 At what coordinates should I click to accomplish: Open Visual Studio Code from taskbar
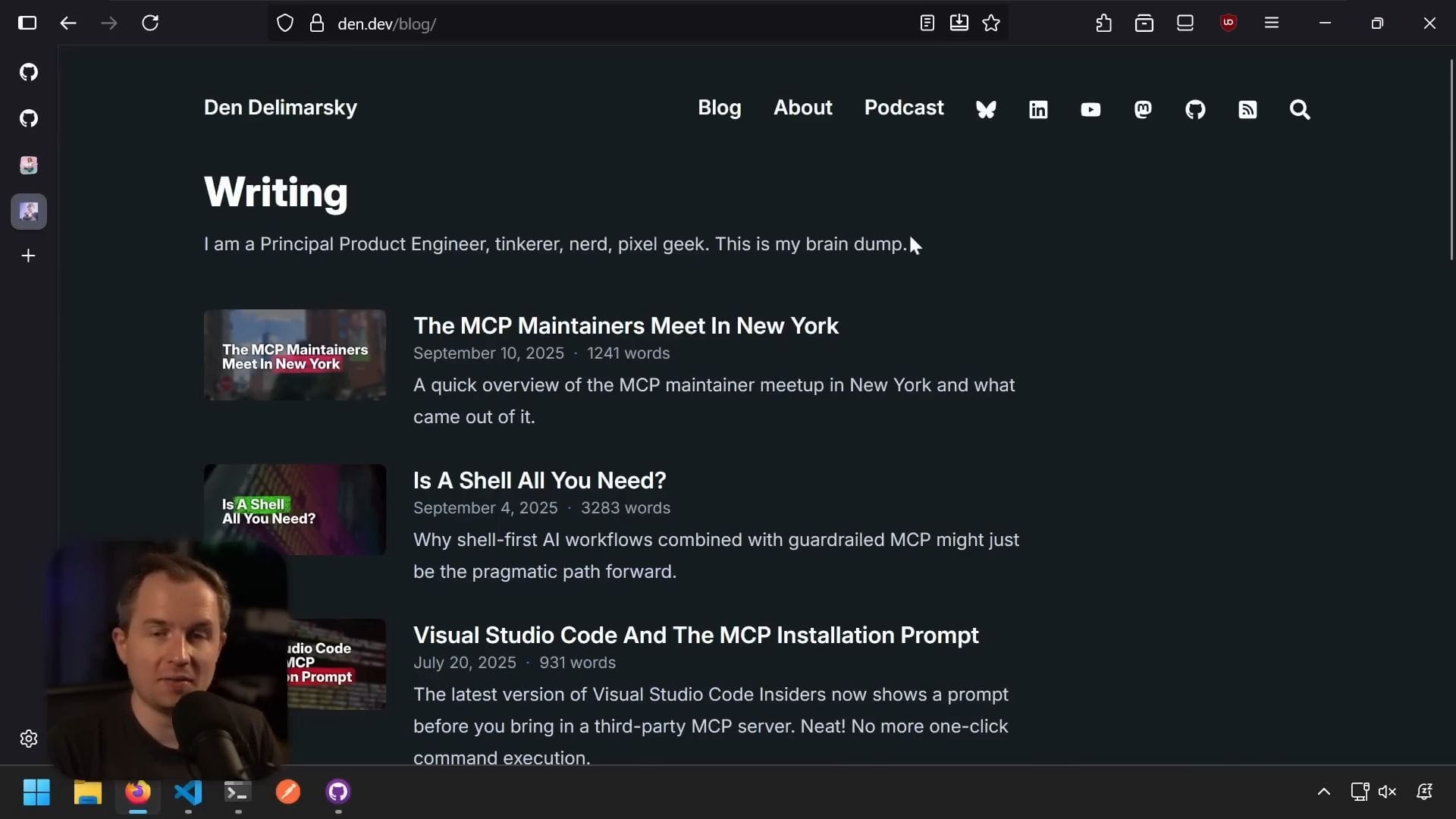188,792
